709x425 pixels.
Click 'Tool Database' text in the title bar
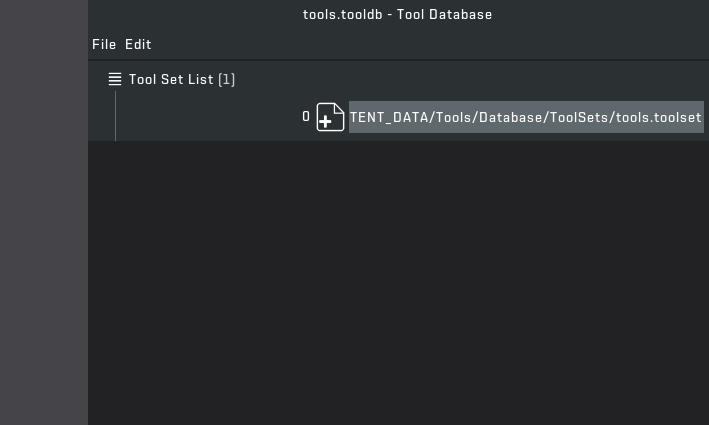click(x=444, y=15)
